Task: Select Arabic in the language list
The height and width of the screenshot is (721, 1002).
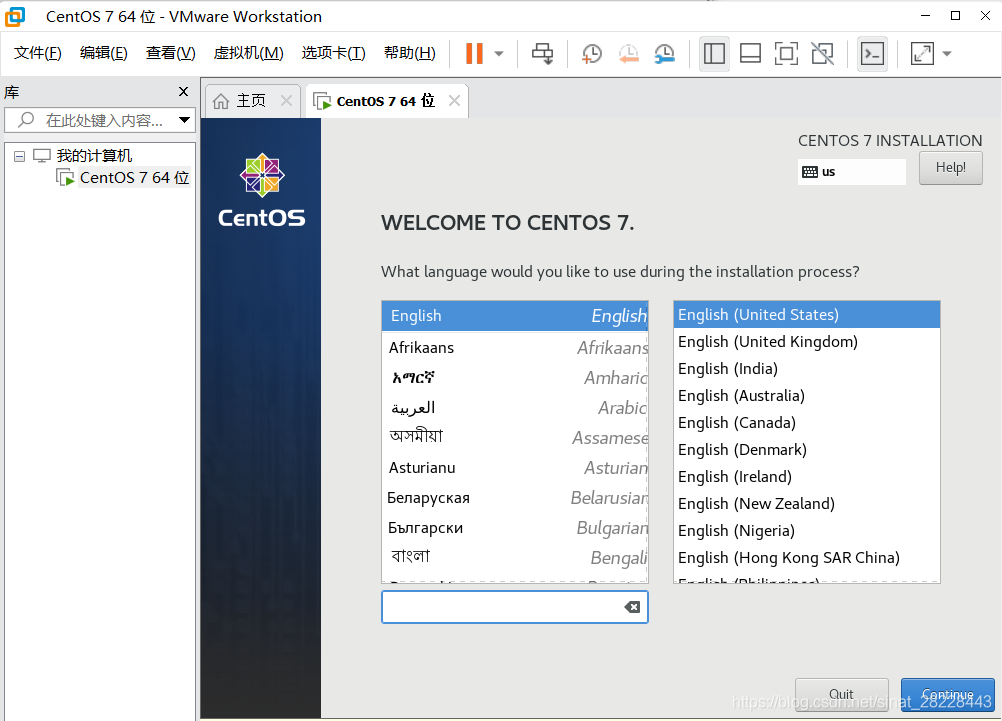Action: (x=514, y=408)
